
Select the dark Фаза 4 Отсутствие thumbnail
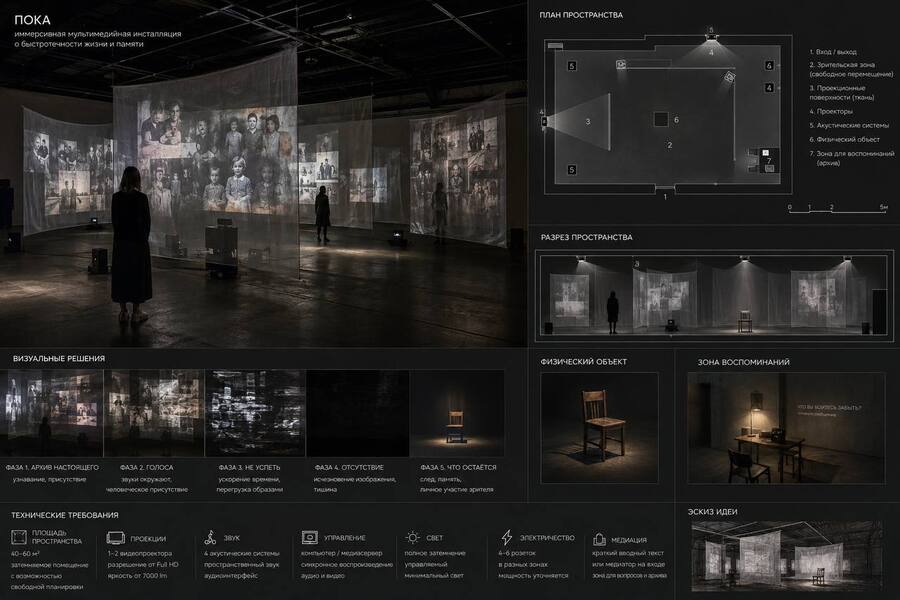coord(358,413)
